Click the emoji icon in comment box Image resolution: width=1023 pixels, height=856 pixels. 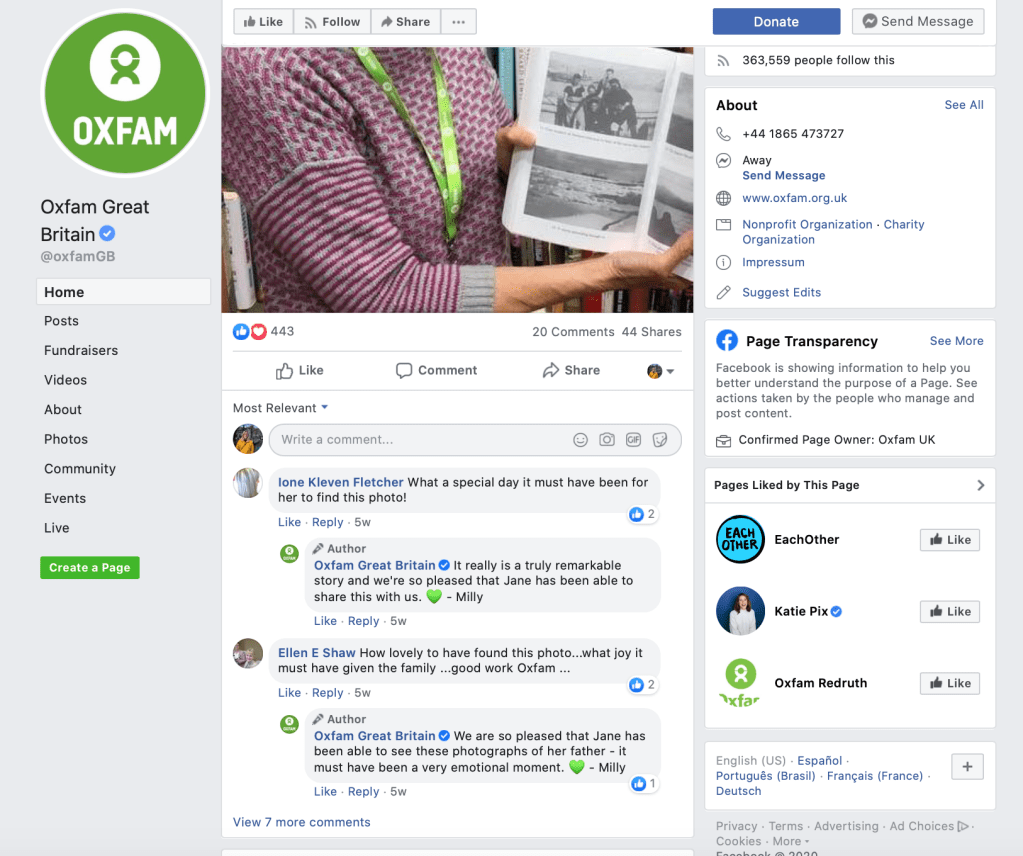point(580,440)
